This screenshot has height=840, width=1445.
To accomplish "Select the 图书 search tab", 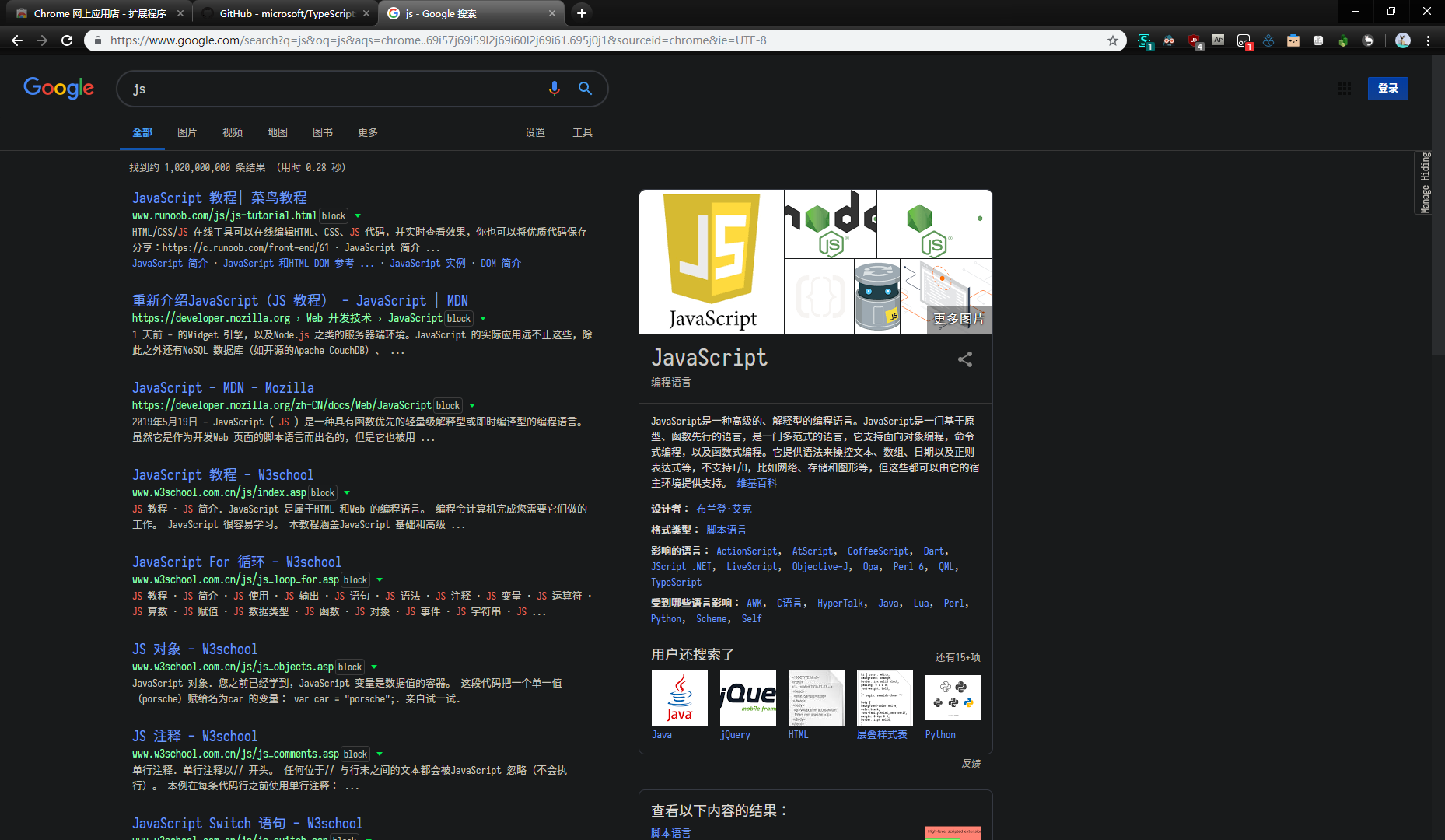I will coord(323,132).
